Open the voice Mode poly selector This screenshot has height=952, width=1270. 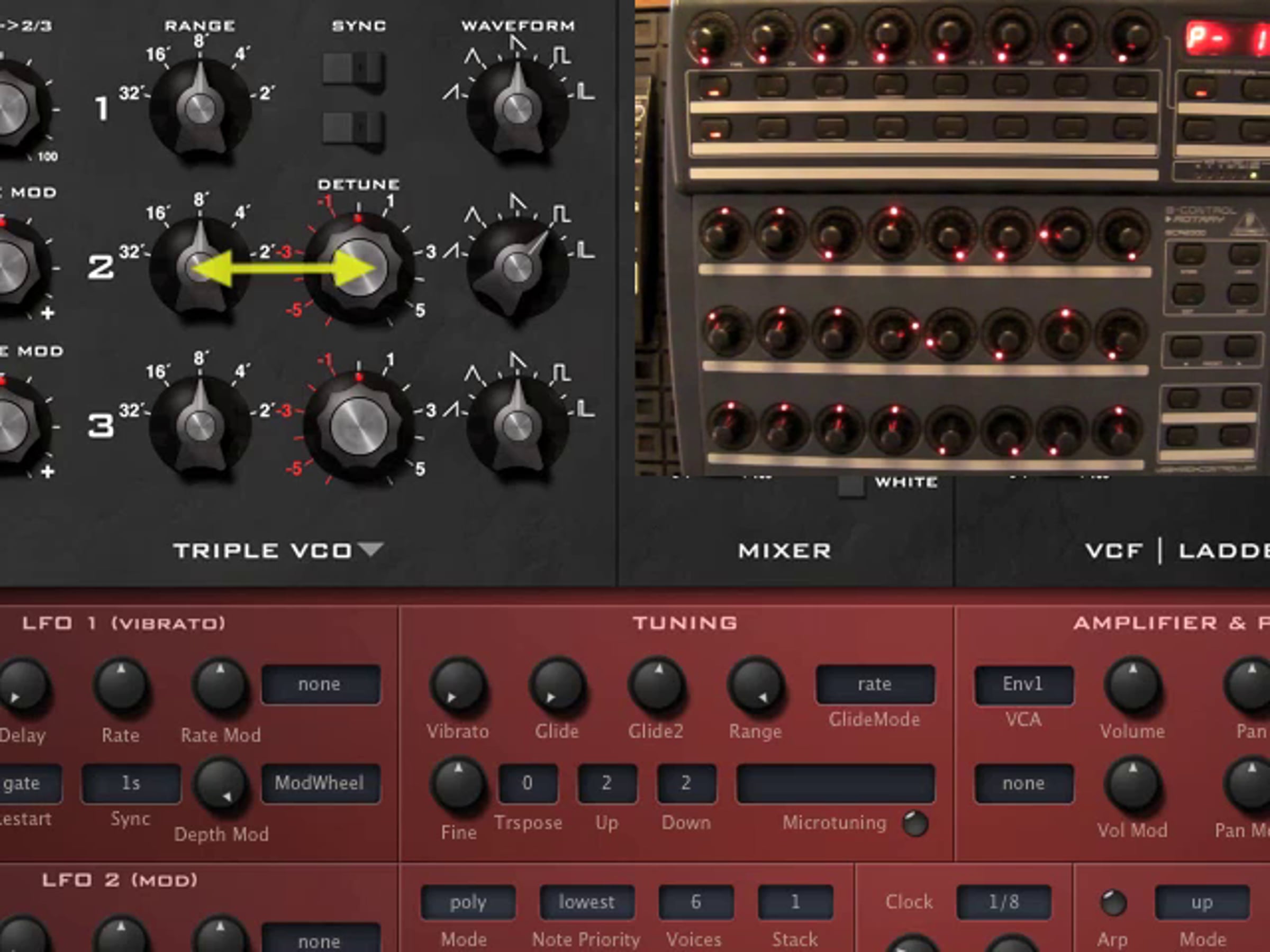coord(467,902)
